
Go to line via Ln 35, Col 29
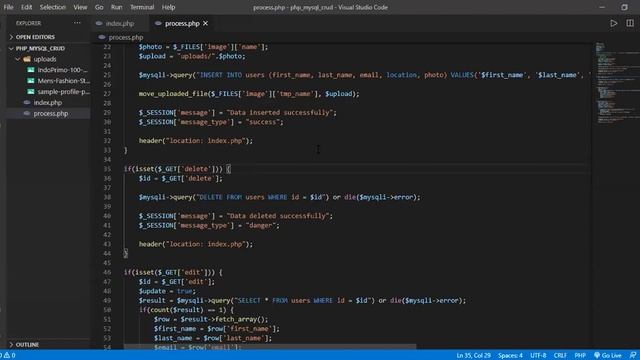[x=473, y=356]
